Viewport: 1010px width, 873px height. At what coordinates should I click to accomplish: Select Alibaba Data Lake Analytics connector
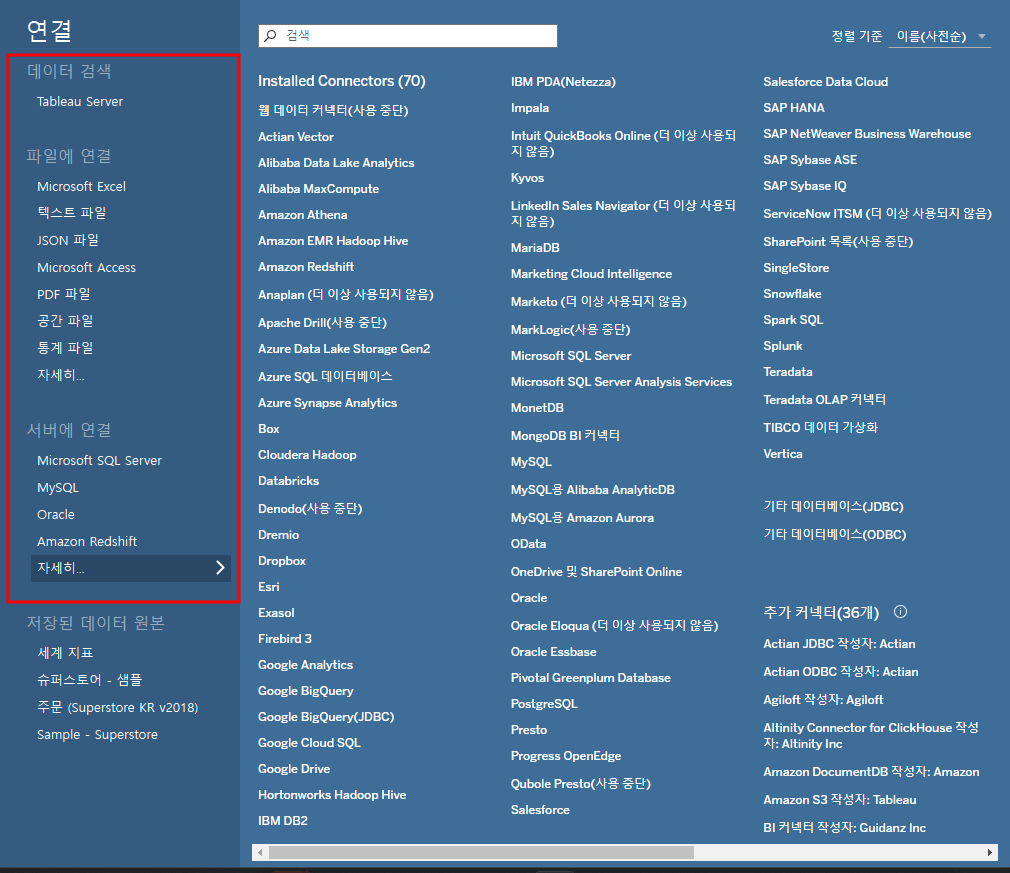[x=336, y=163]
